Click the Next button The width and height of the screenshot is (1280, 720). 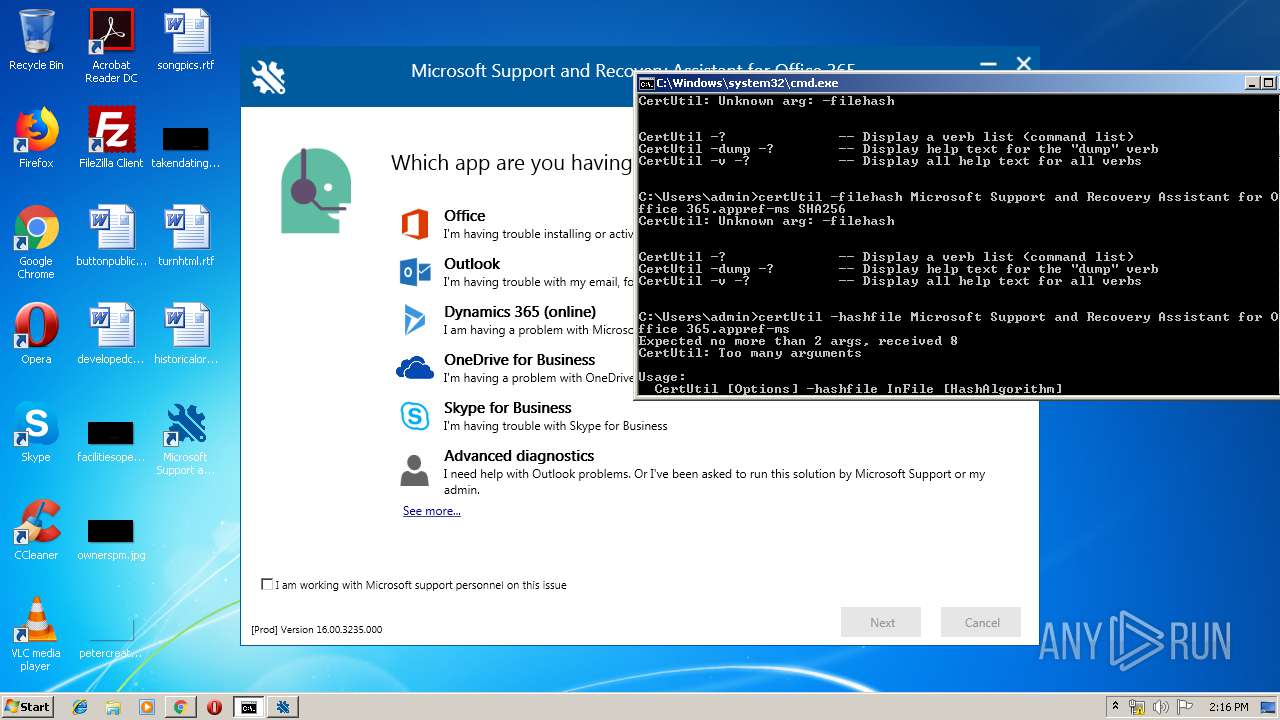[x=881, y=622]
